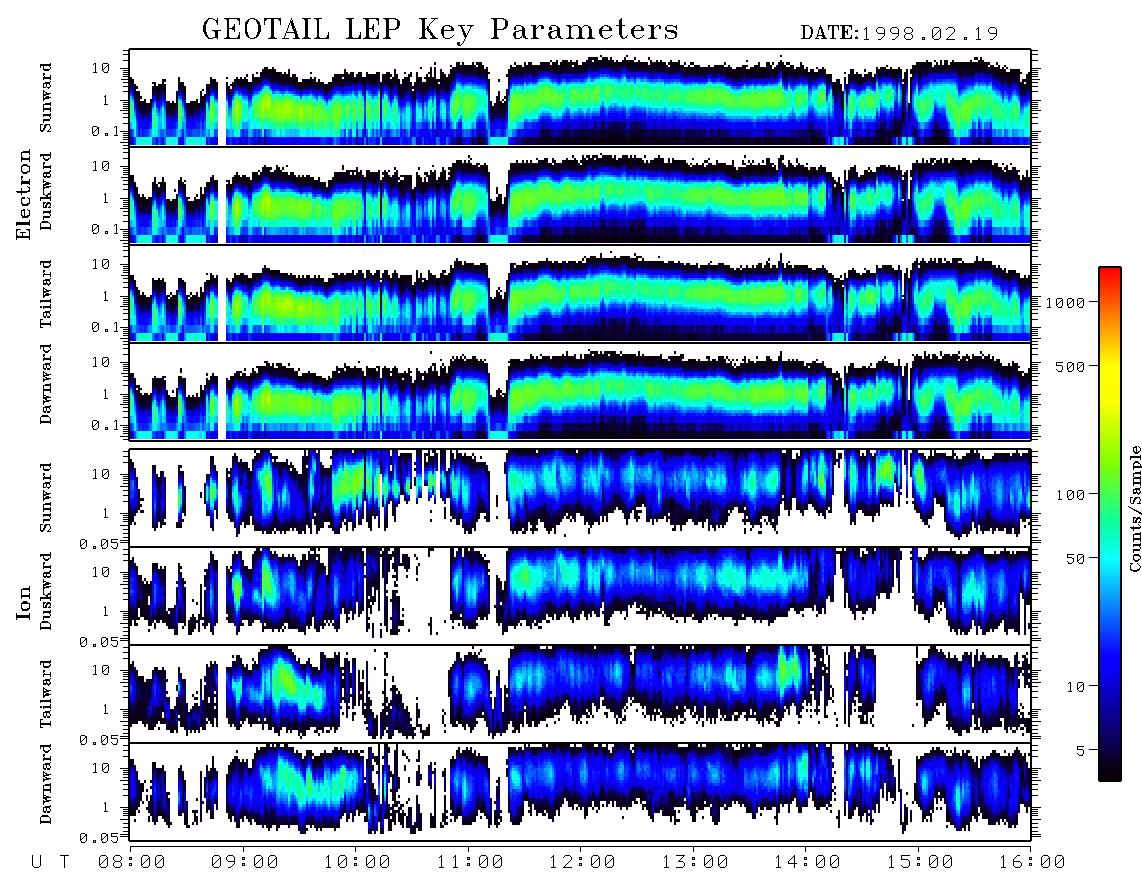
Task: Select the Electron Tailward panel label
Action: [x=46, y=293]
